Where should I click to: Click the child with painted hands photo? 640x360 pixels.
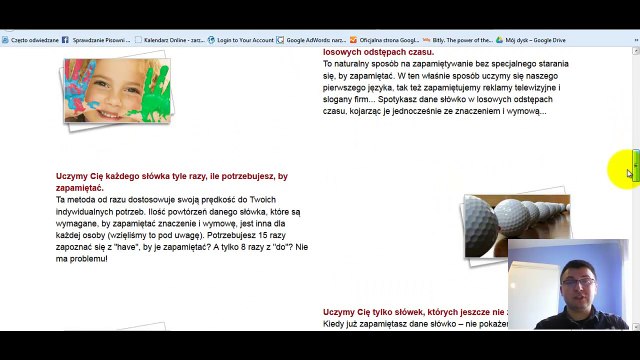click(117, 91)
